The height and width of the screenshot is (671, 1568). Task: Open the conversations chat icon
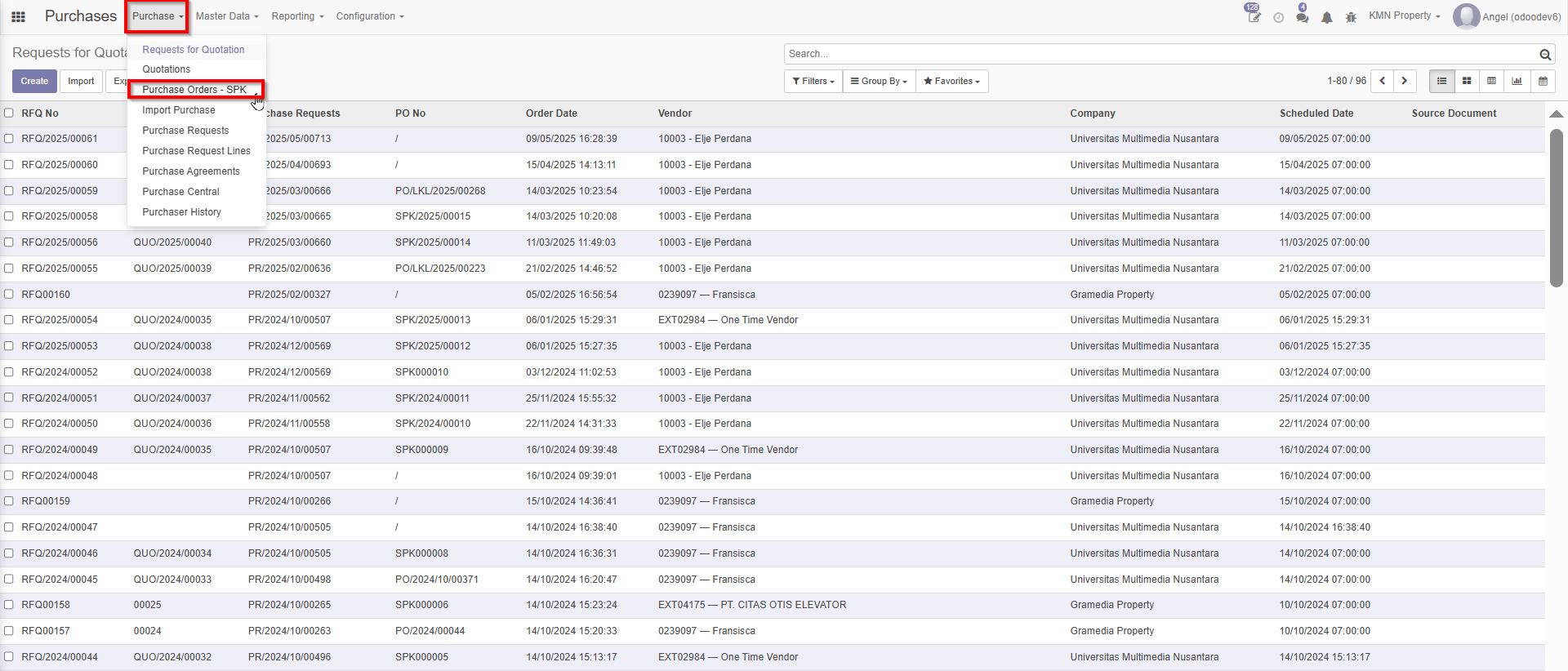point(1302,16)
